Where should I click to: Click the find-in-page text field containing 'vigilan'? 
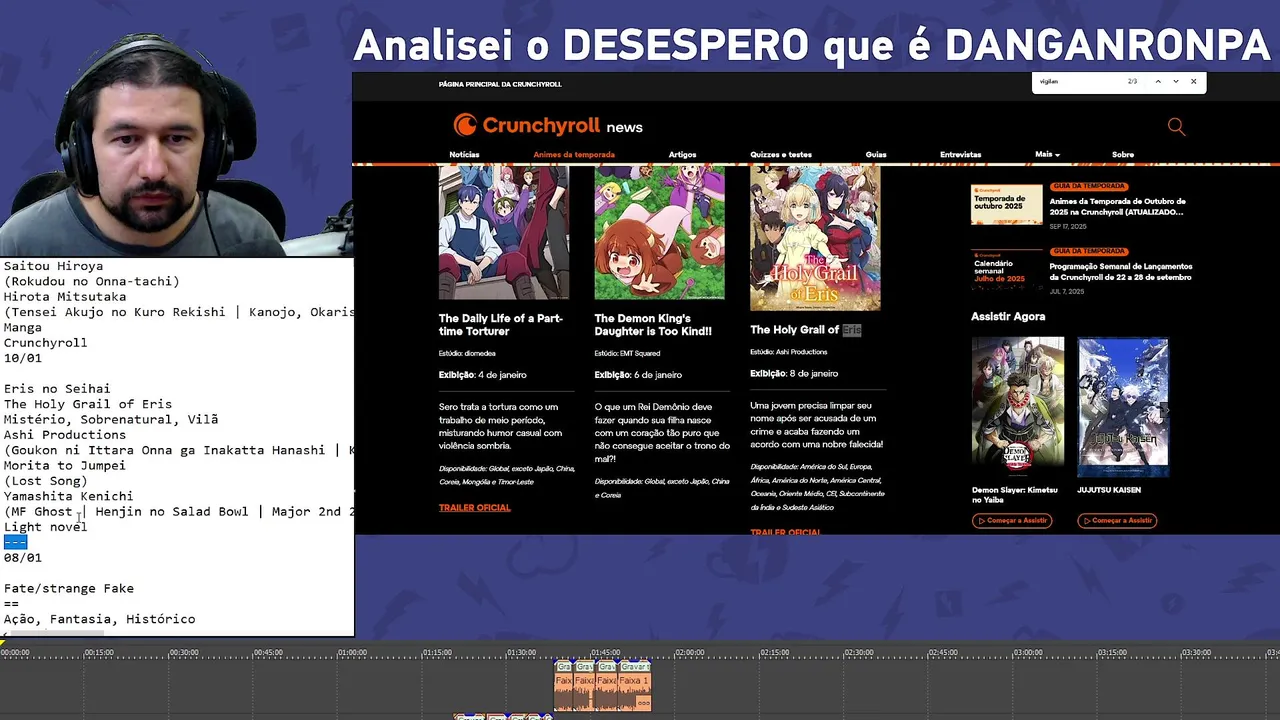pos(1080,81)
